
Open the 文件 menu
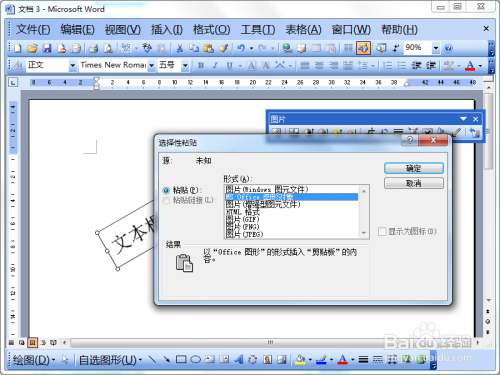pyautogui.click(x=33, y=30)
